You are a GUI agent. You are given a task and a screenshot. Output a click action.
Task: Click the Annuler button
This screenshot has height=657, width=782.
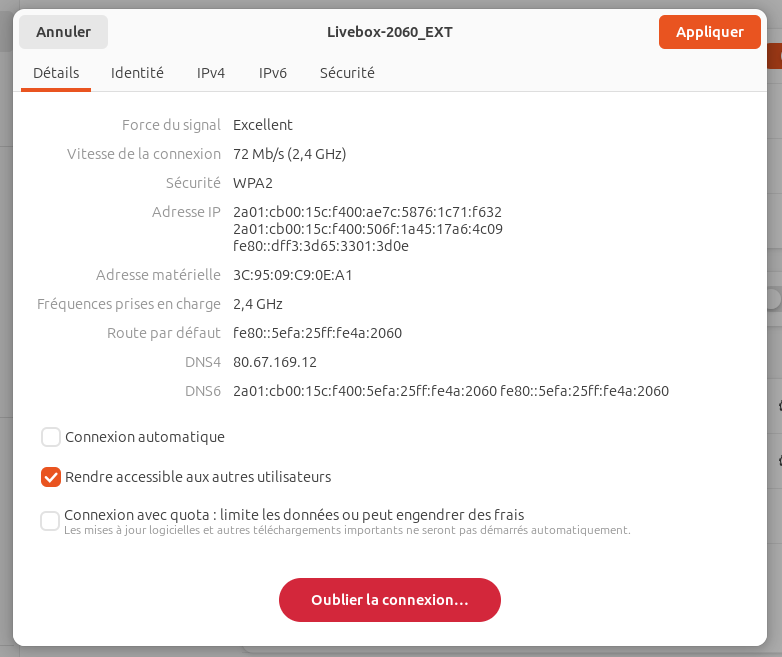(63, 32)
